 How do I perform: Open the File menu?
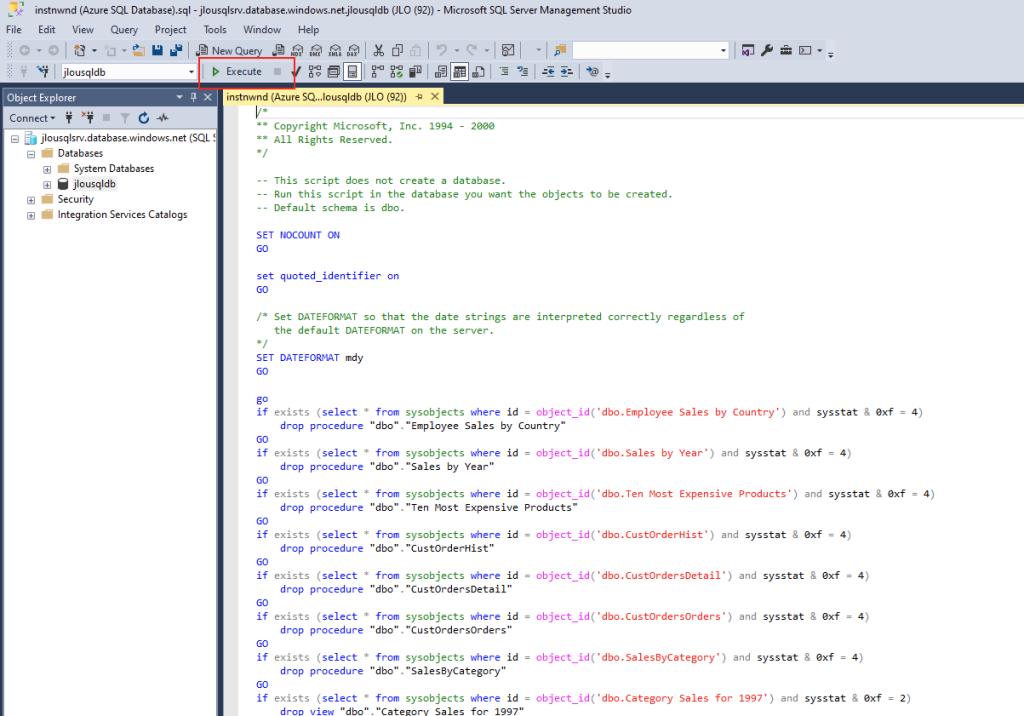(14, 29)
